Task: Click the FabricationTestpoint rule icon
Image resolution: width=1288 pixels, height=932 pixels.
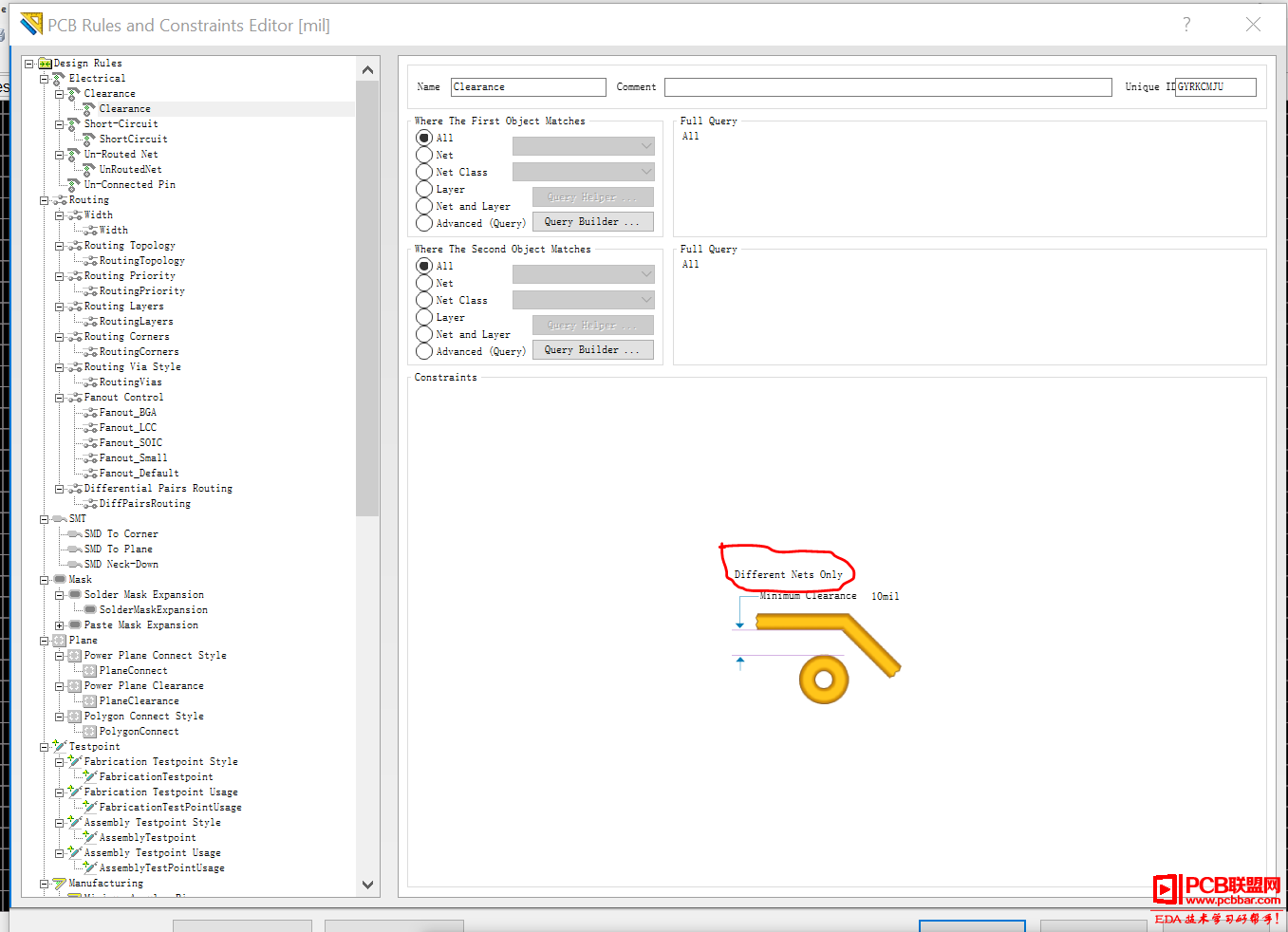Action: [89, 776]
